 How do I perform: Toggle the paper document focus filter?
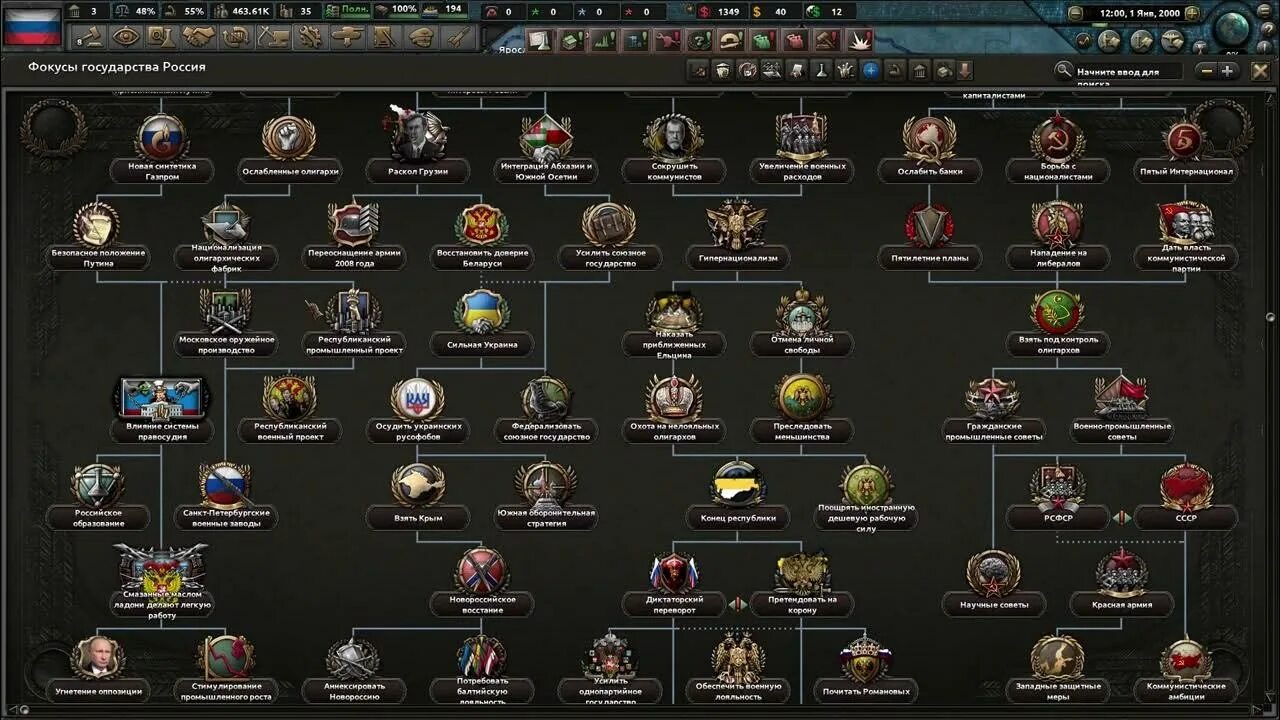[x=796, y=71]
